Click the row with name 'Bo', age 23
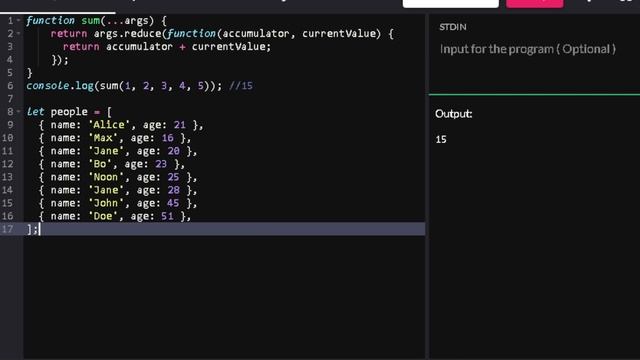 (x=112, y=164)
